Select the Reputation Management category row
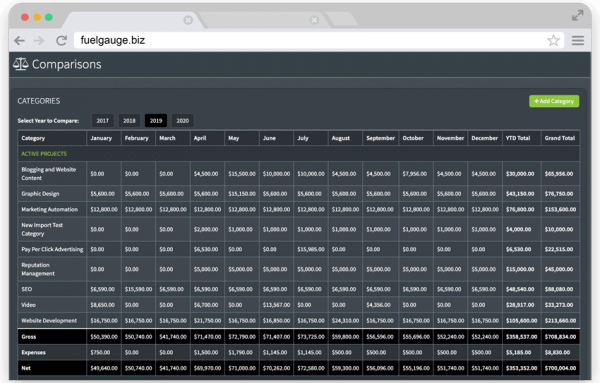This screenshot has height=383, width=600. (x=298, y=269)
